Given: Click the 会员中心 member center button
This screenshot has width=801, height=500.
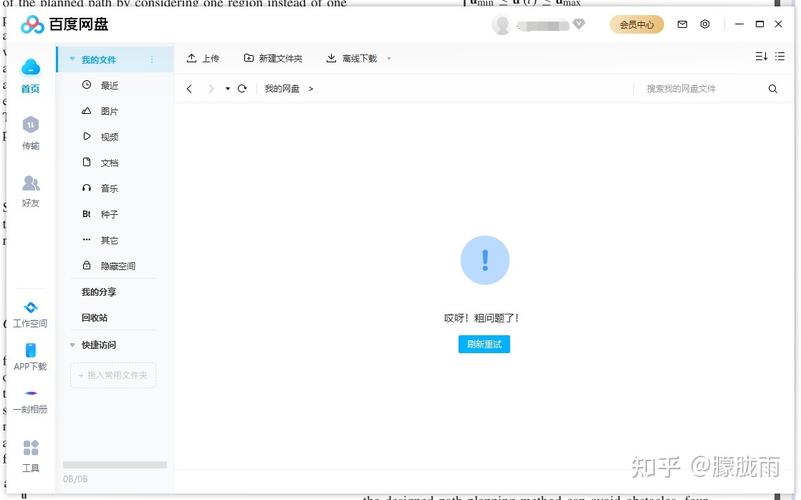Looking at the screenshot, I should coord(637,24).
